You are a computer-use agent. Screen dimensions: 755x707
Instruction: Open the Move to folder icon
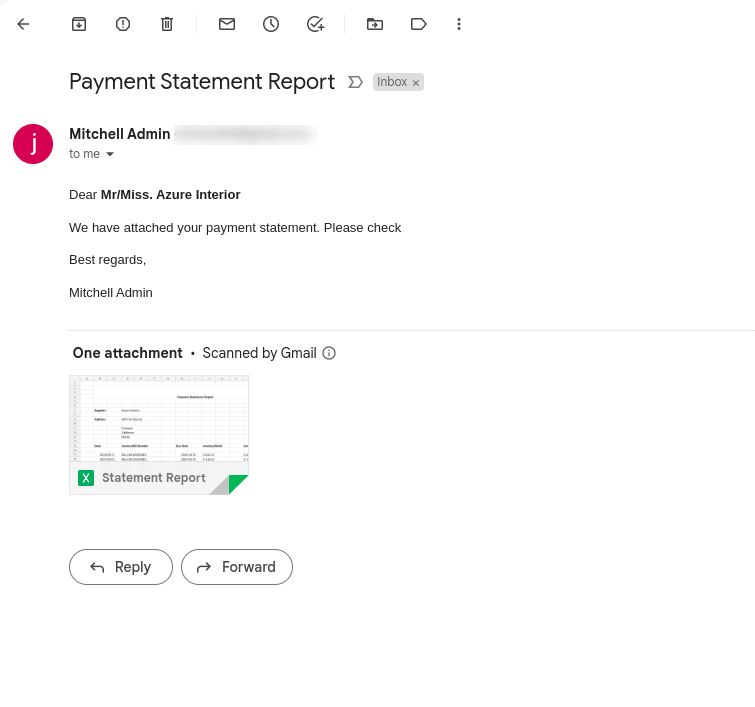point(375,24)
